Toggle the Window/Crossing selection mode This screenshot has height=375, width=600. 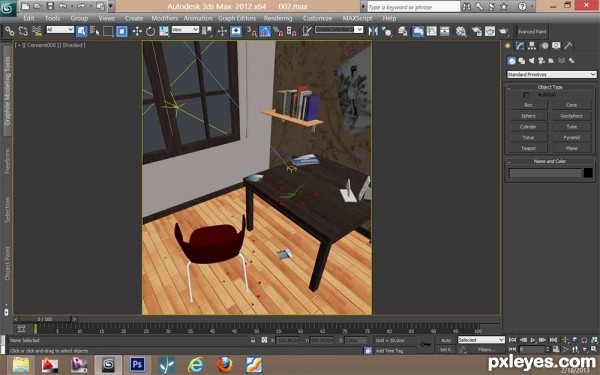click(122, 31)
